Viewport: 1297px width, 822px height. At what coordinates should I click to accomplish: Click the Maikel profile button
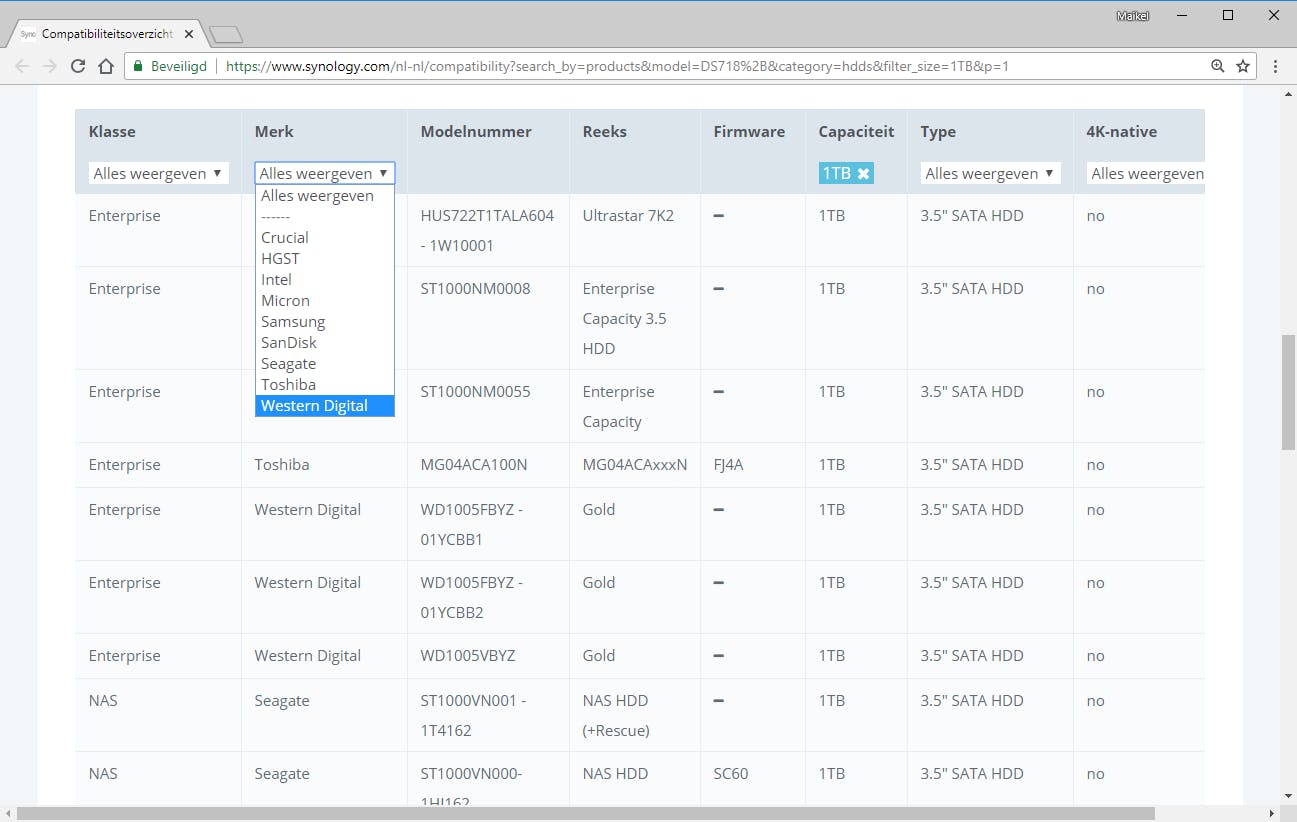point(1132,15)
